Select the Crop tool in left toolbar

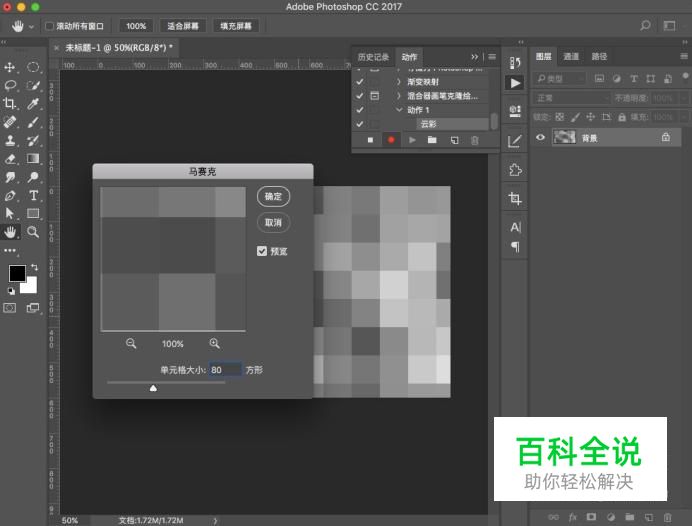[x=10, y=103]
